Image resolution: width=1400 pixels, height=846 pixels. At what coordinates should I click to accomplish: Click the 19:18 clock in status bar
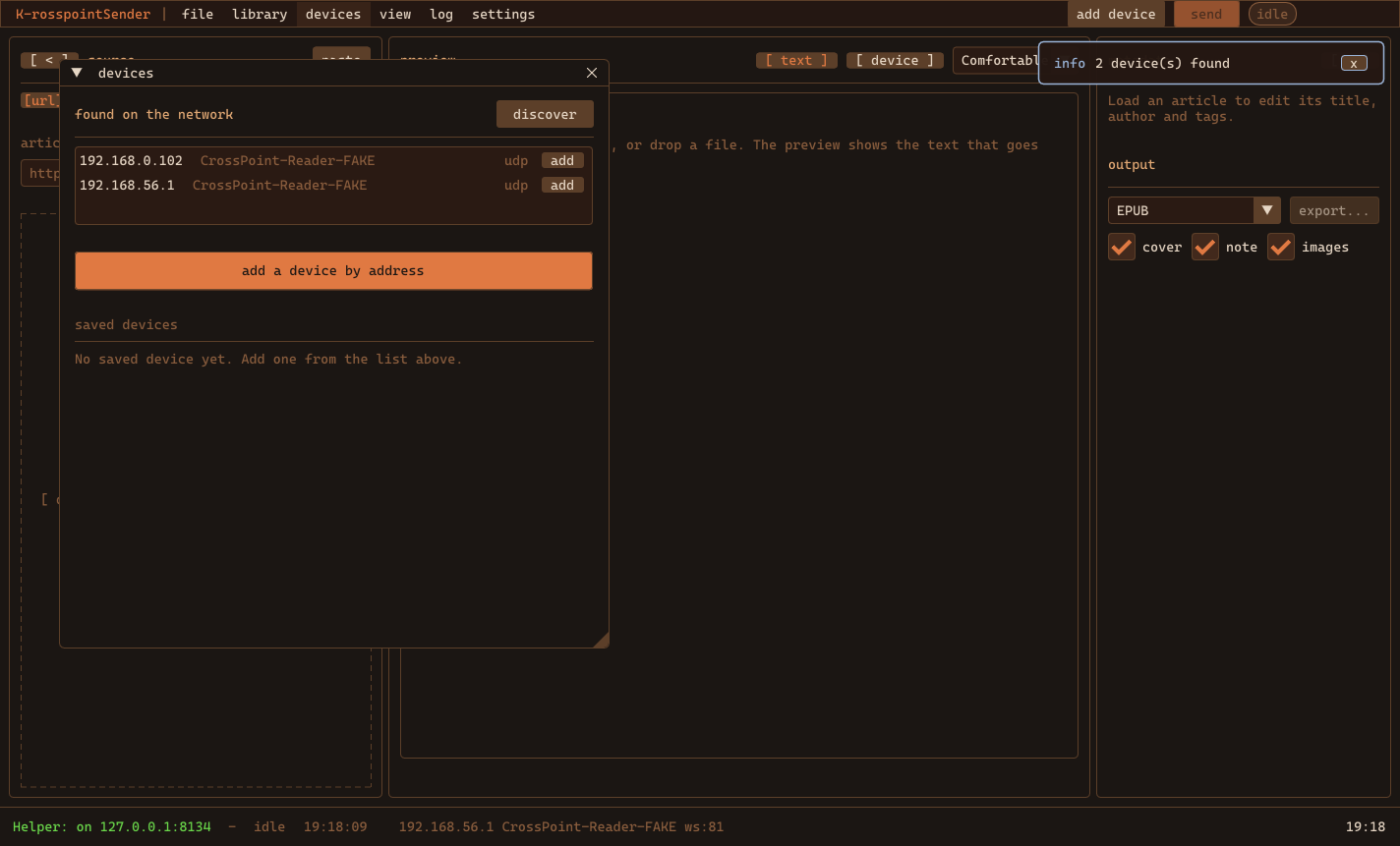click(1365, 826)
